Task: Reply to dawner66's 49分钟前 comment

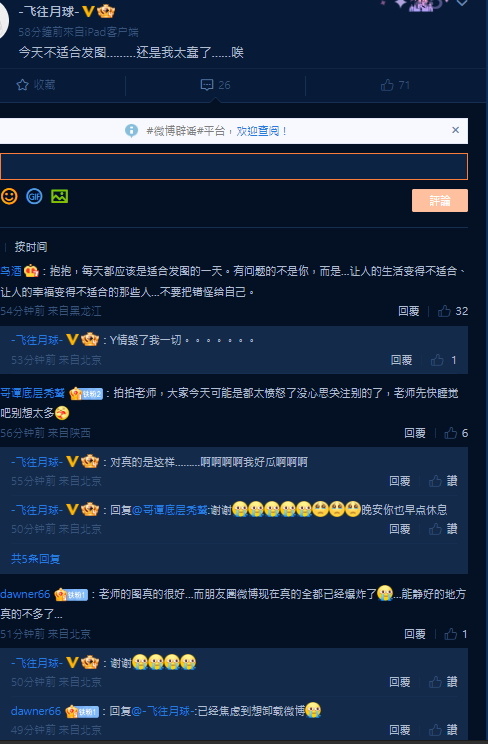Action: pyautogui.click(x=399, y=730)
